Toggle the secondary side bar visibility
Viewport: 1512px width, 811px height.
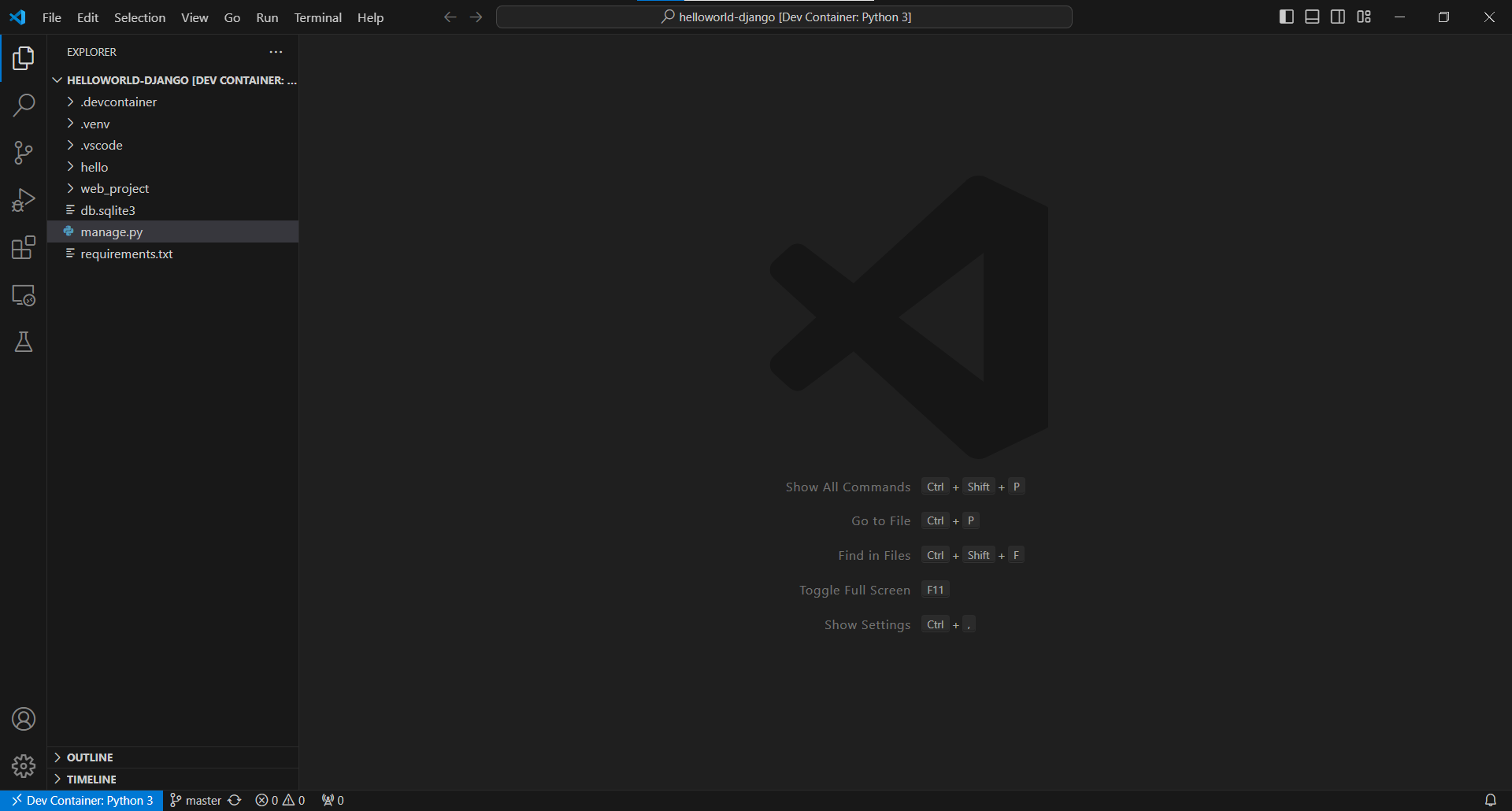click(1338, 17)
